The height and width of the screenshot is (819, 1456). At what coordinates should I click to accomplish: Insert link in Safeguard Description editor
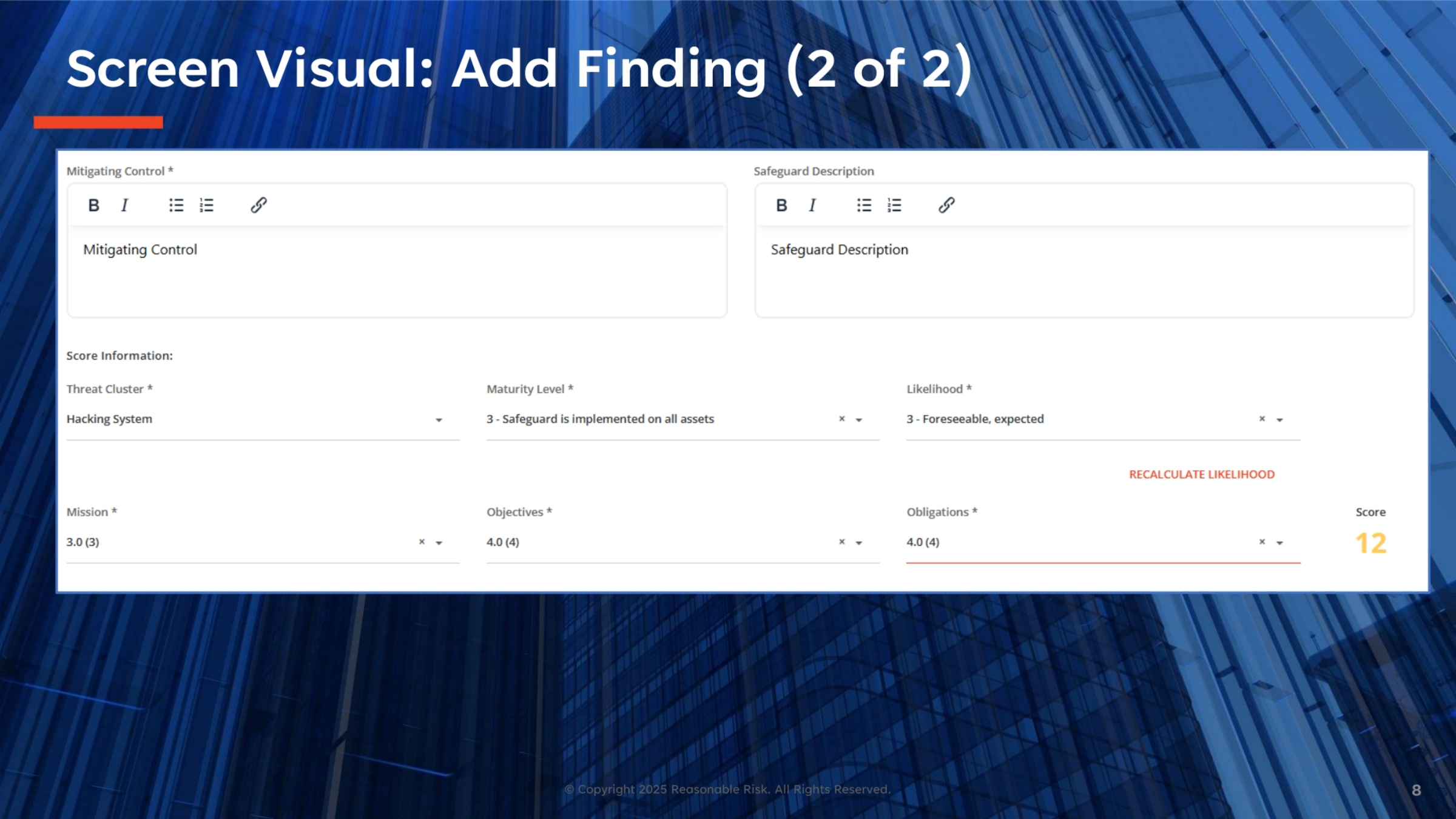click(x=946, y=205)
